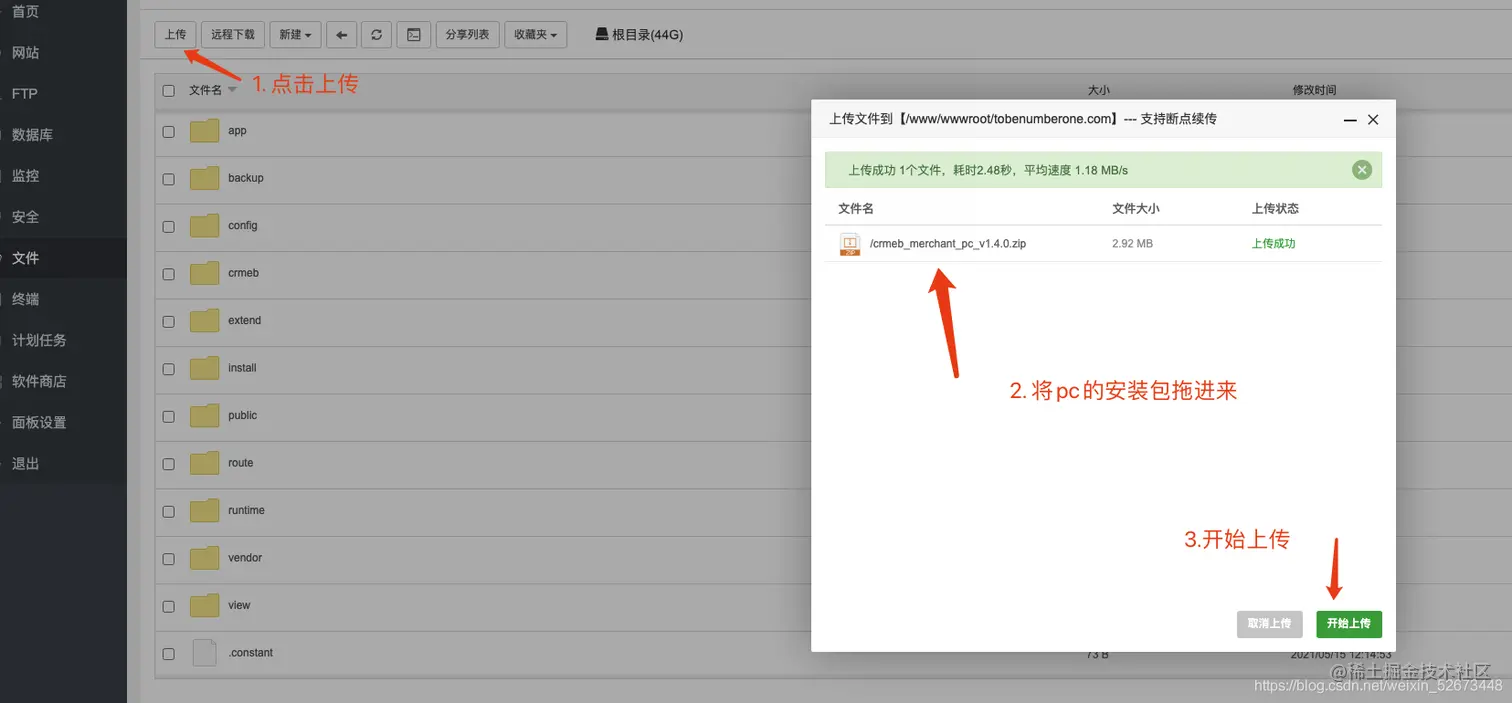The width and height of the screenshot is (1512, 703).
Task: Refresh the file list
Action: coord(376,34)
